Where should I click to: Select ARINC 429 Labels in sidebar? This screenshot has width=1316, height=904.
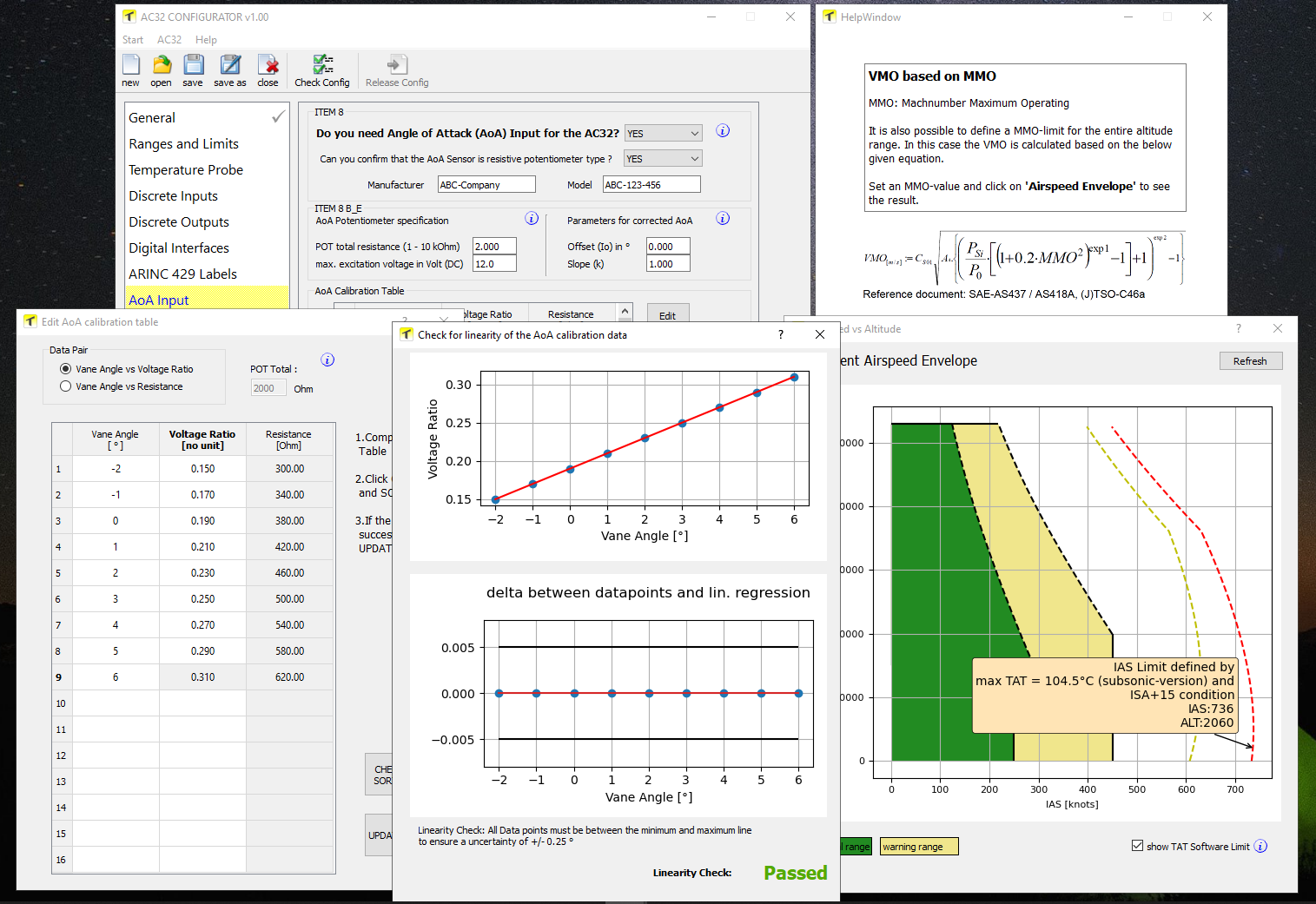(182, 274)
